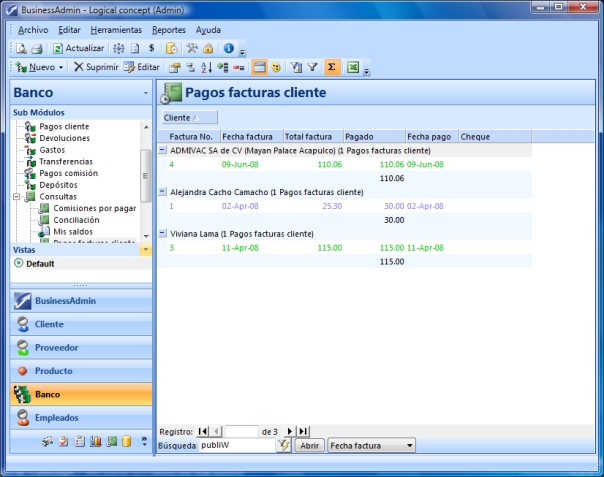Click the Abrir button

tap(309, 445)
